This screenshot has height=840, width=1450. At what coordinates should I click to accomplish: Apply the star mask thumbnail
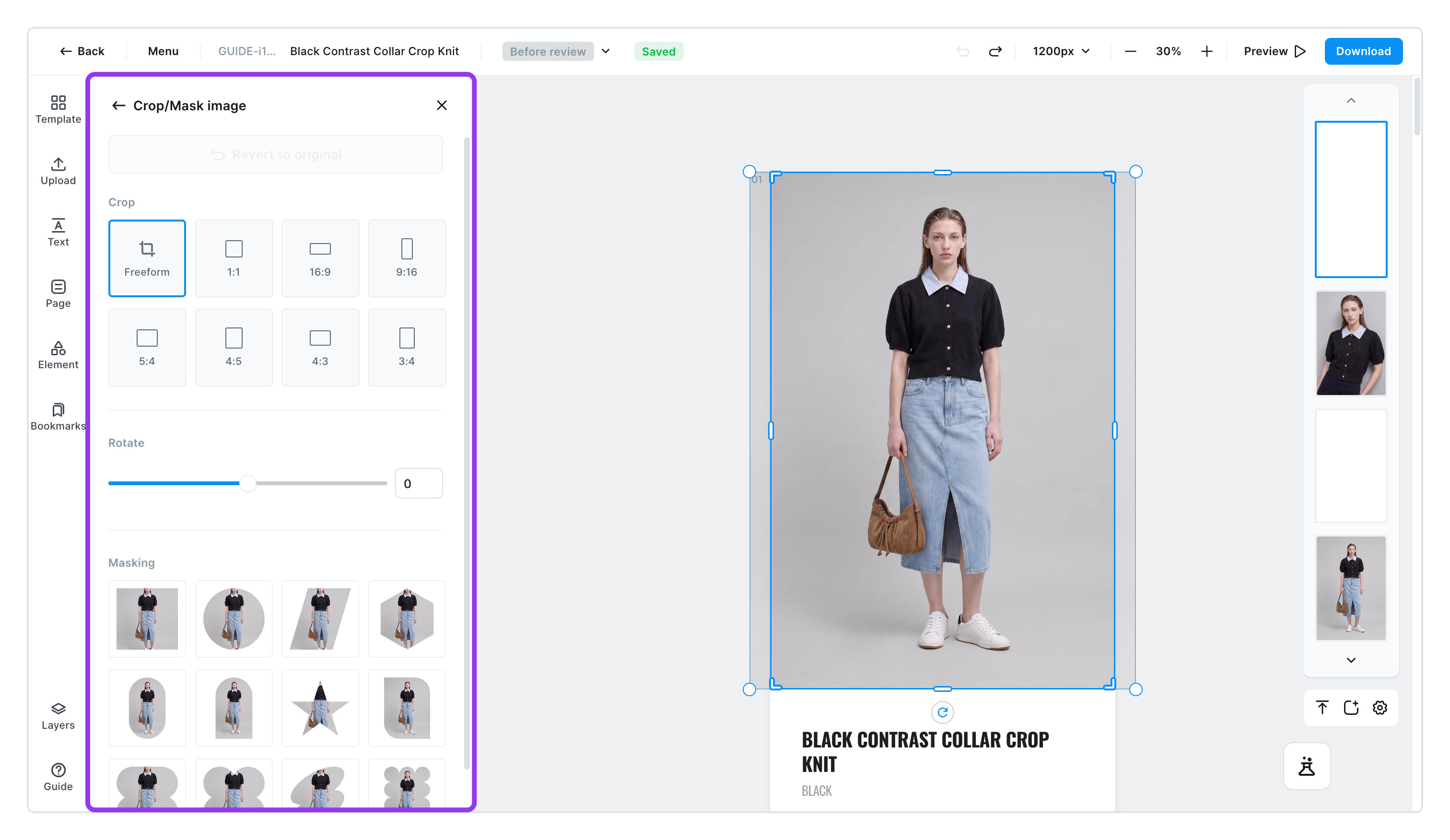coord(320,708)
